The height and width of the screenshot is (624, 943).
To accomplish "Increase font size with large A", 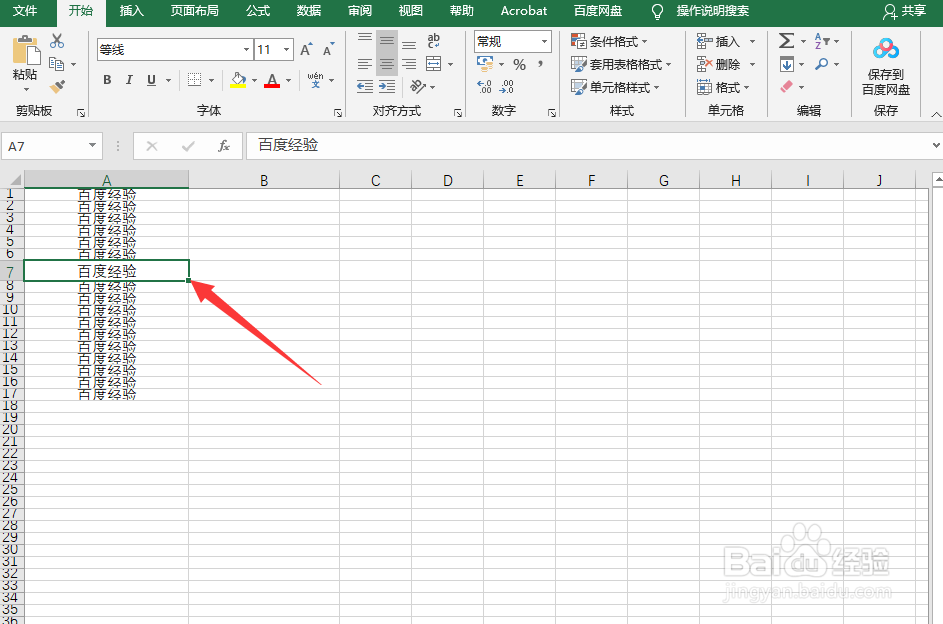I will (x=306, y=49).
